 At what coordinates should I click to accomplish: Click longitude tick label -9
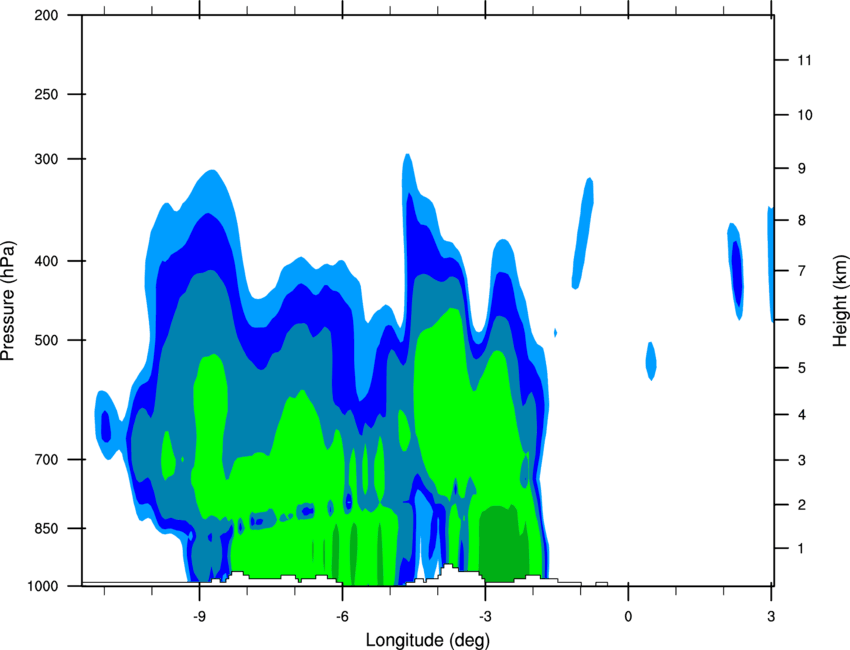click(x=199, y=616)
